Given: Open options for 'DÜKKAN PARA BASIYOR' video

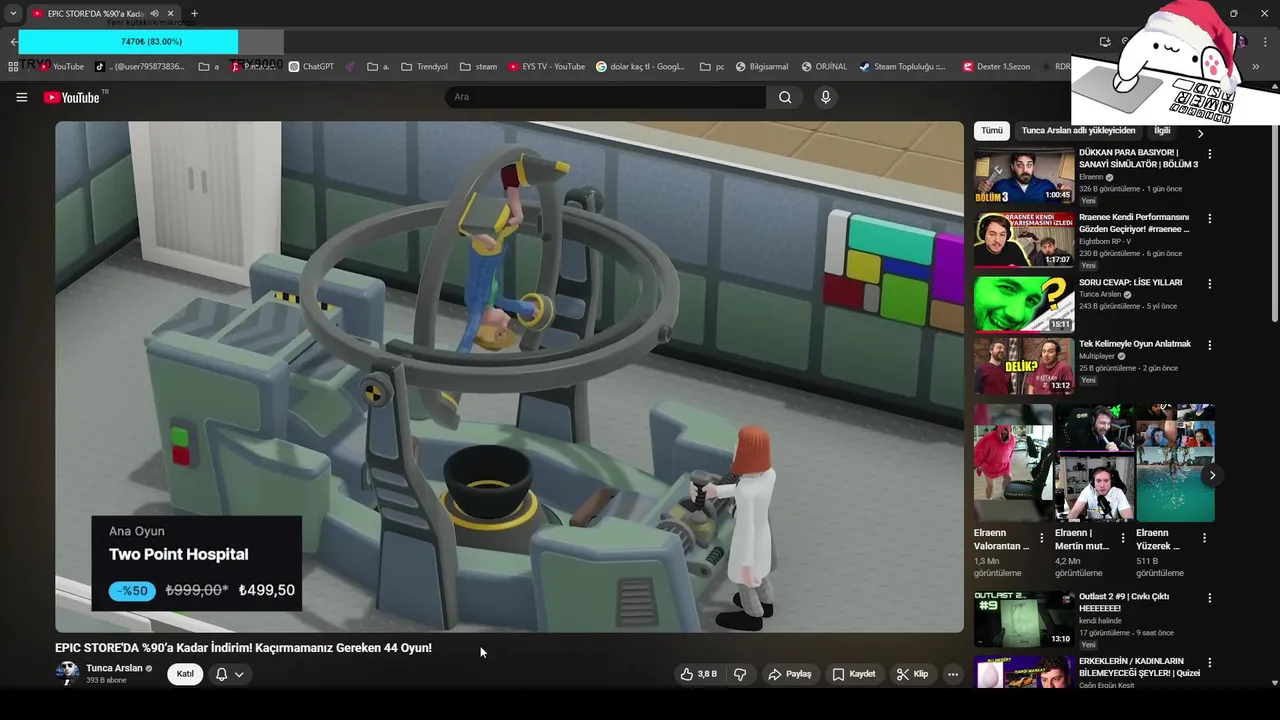Looking at the screenshot, I should pyautogui.click(x=1209, y=154).
